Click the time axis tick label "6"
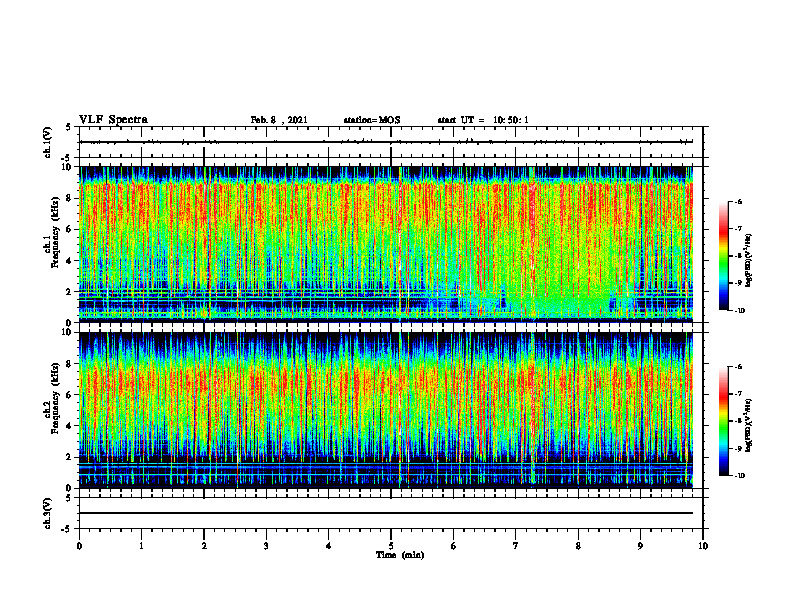Screen dimensions: 792x612 click(x=454, y=546)
